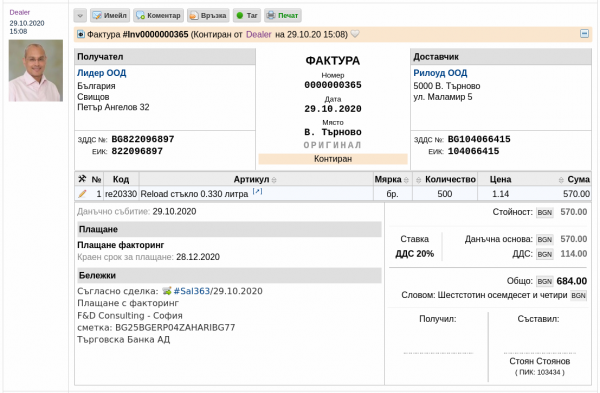Click the document icon before Фактура
This screenshot has width=600, height=393.
[x=81, y=34]
